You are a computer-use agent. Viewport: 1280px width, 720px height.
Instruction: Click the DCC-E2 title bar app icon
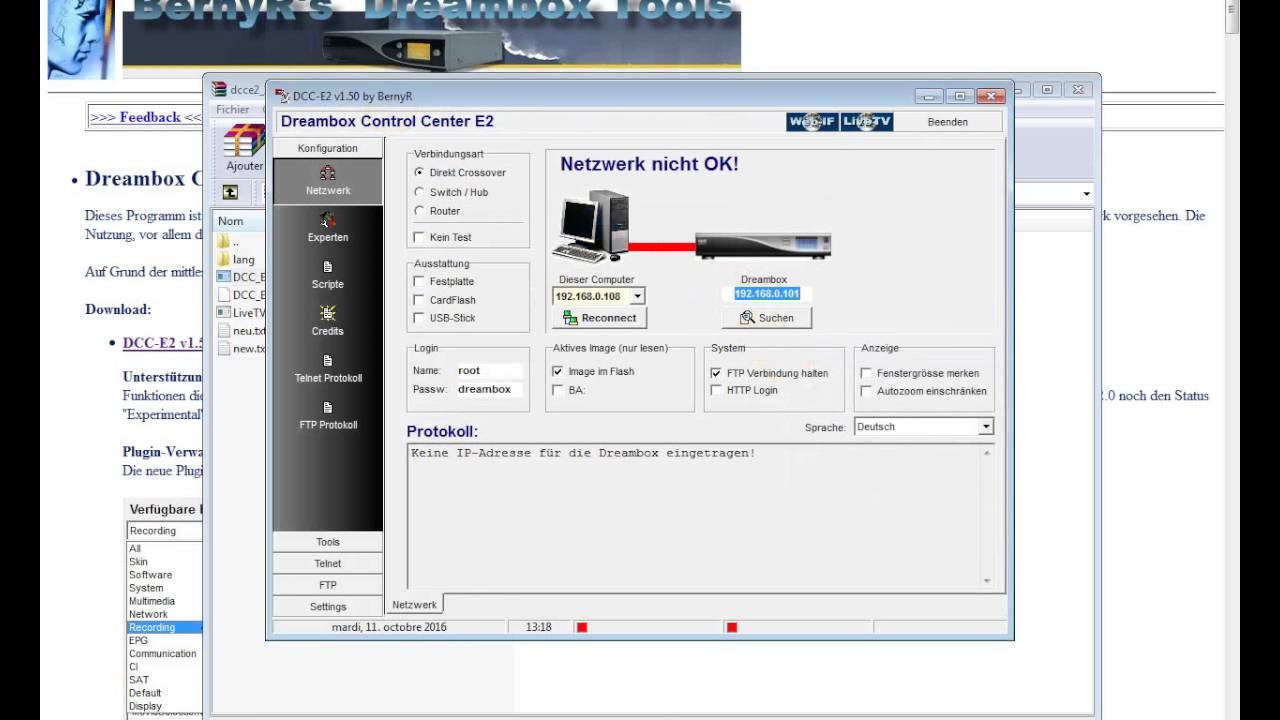tap(282, 96)
